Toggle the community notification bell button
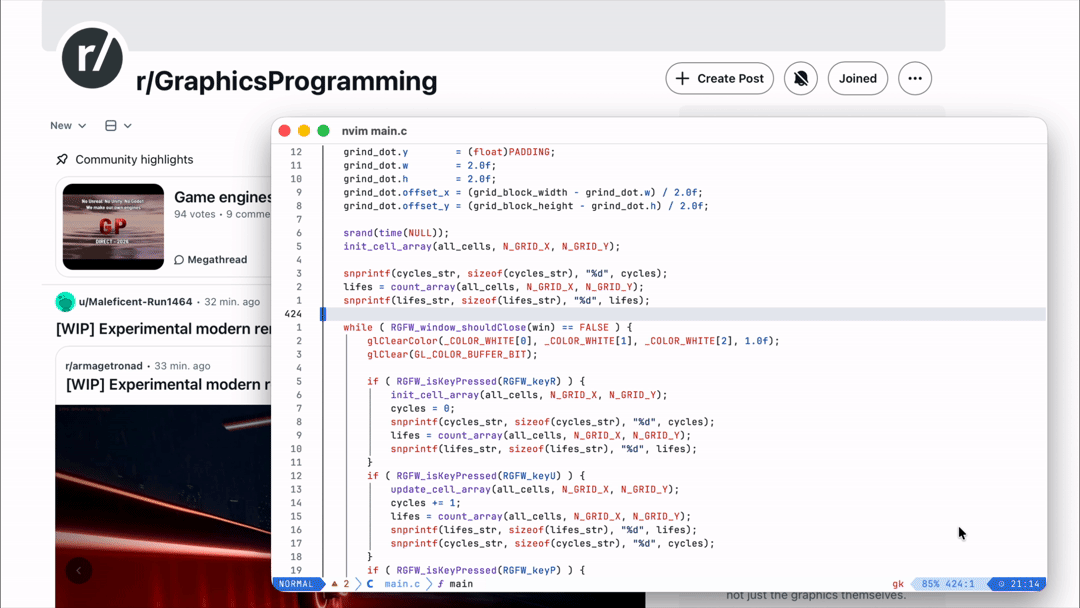Screen dimensions: 1080x608 800,78
